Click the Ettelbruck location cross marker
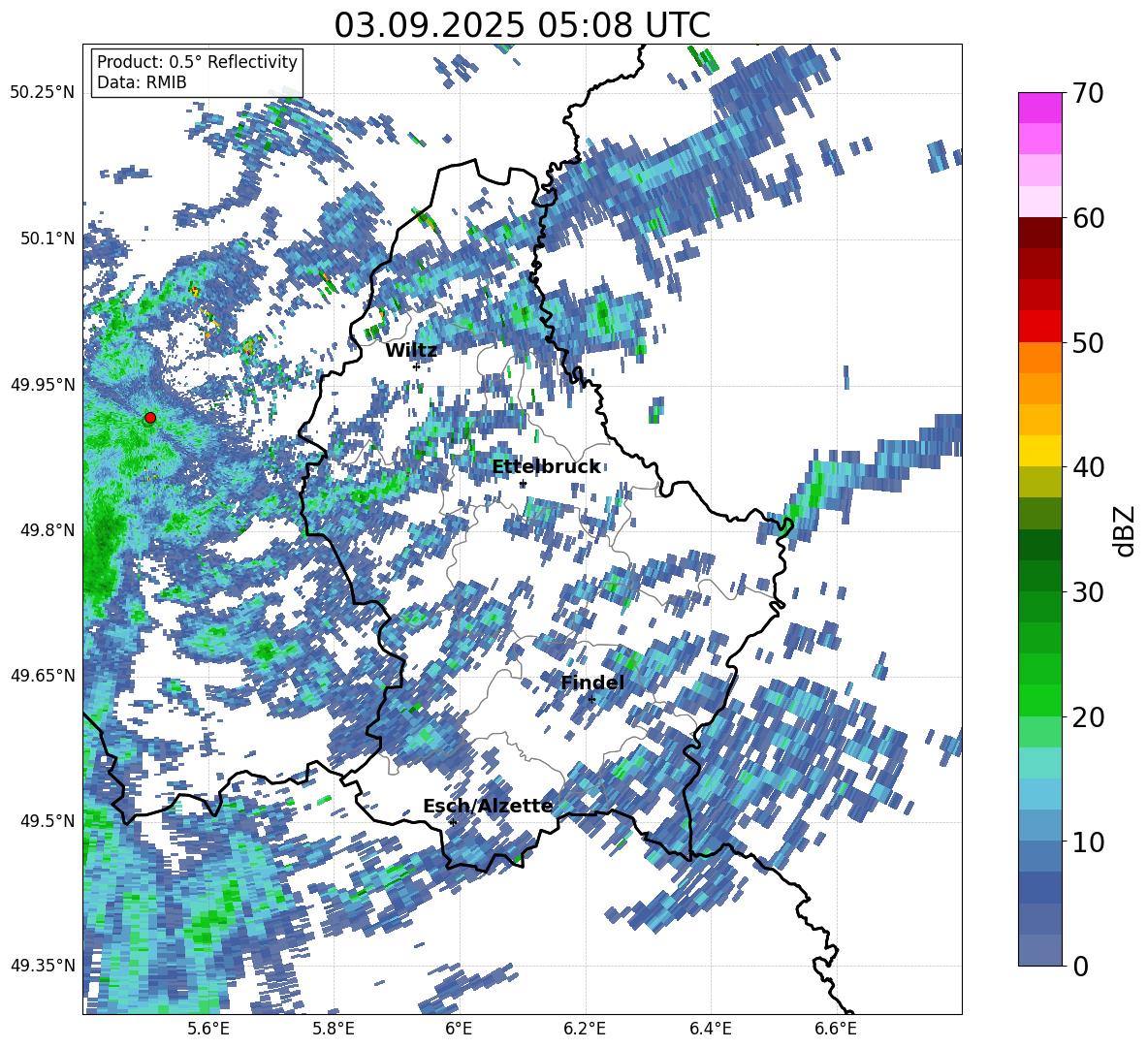 coord(523,484)
